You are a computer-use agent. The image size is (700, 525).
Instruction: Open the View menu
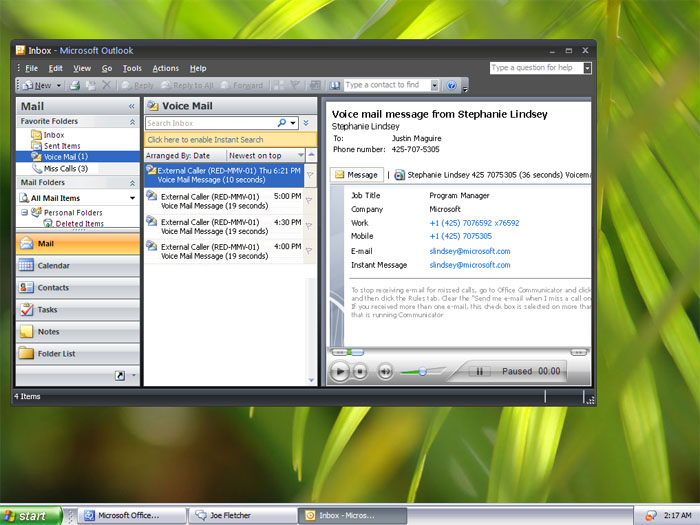pyautogui.click(x=82, y=68)
